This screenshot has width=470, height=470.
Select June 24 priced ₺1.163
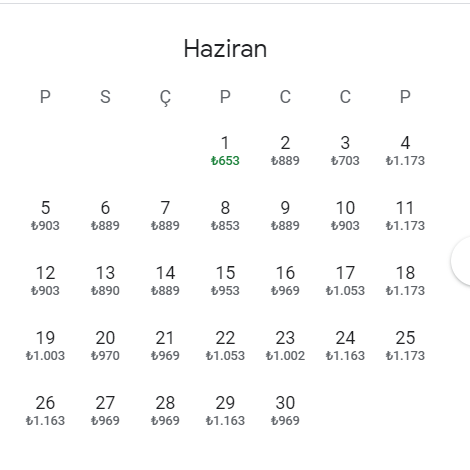(x=345, y=346)
